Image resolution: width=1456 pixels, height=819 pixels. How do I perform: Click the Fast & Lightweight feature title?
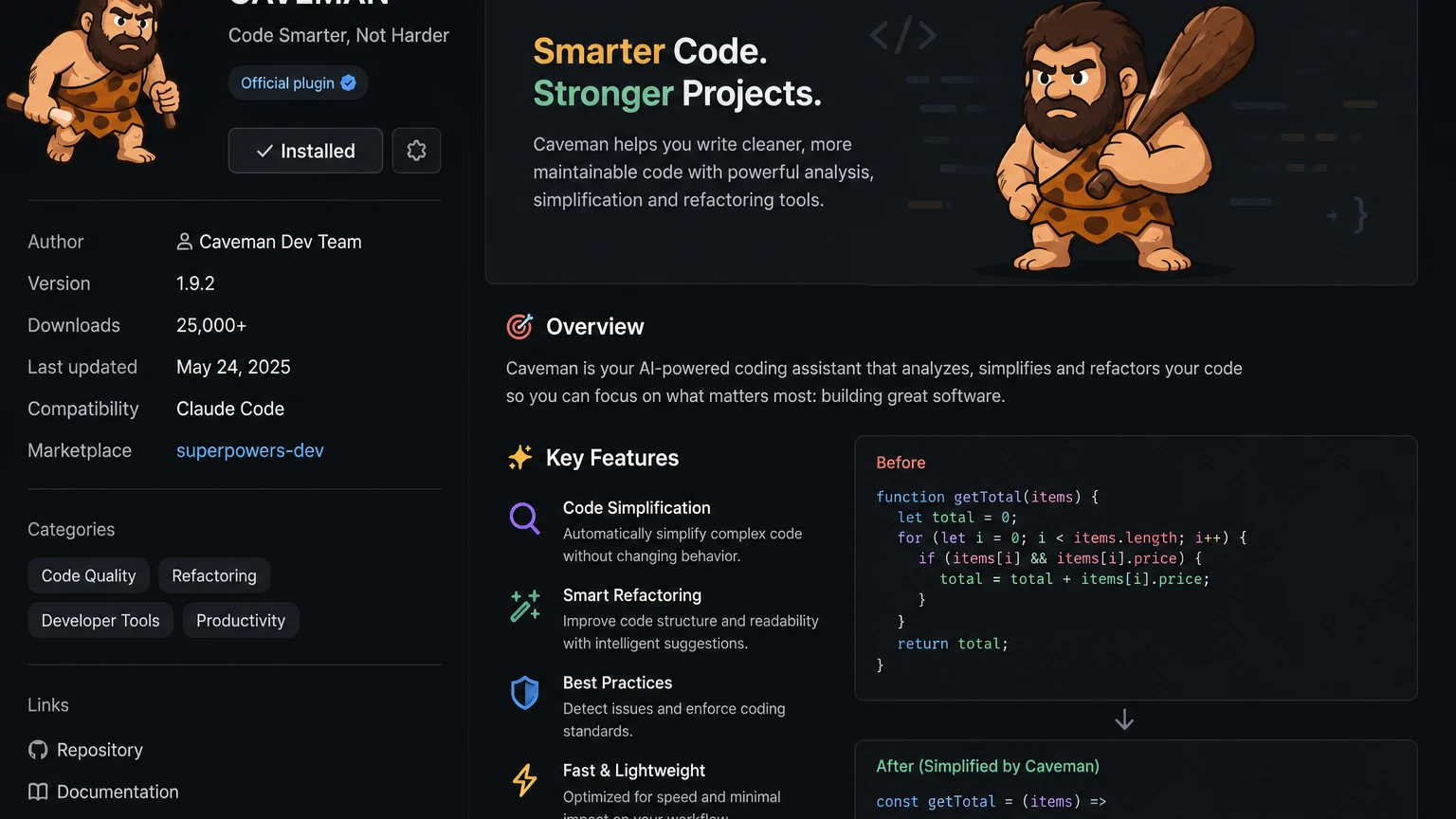634,771
